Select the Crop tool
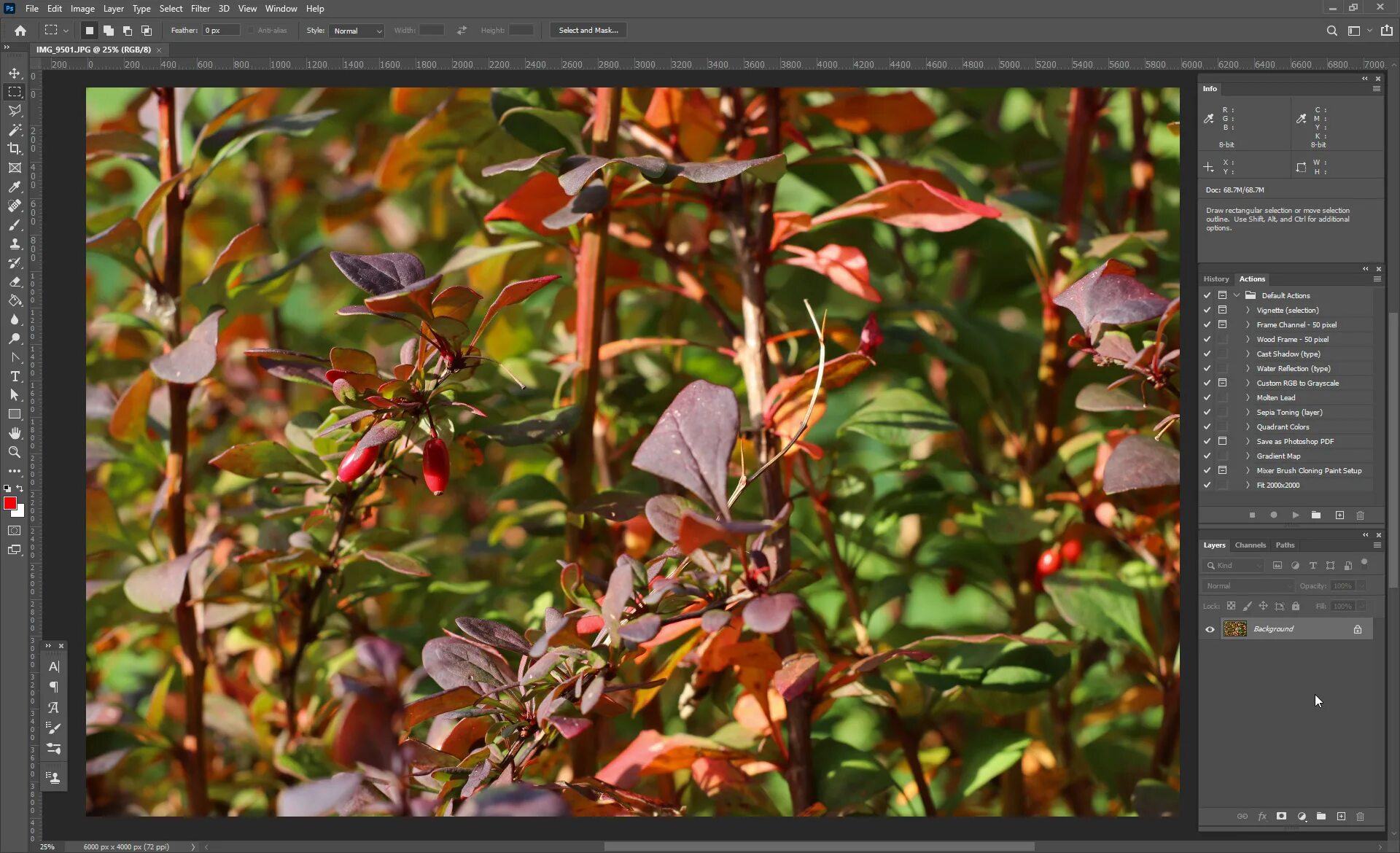Screen dimensions: 1400x853 (15, 149)
